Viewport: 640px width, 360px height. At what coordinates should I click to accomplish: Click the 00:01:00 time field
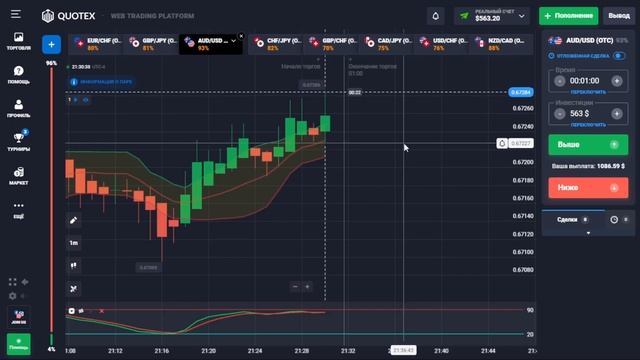[584, 81]
